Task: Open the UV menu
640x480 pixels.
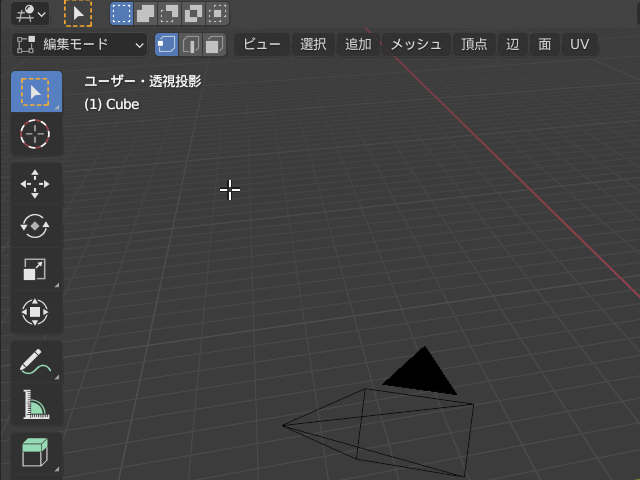Action: click(580, 44)
